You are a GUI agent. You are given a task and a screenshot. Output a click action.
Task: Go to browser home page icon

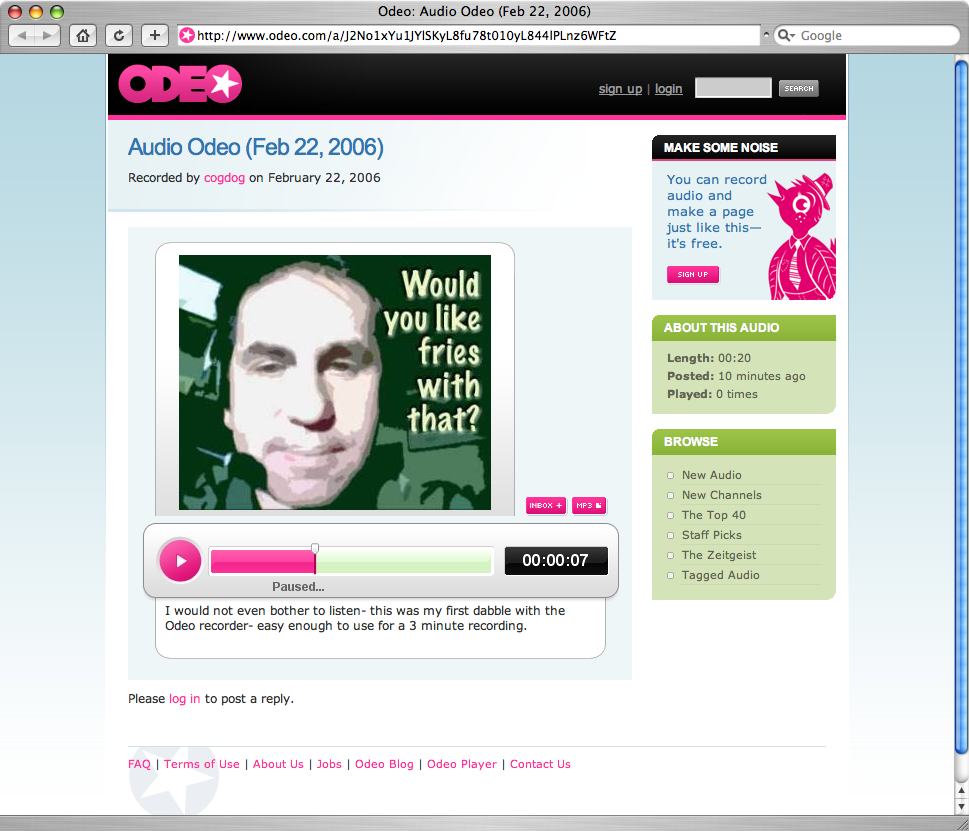coord(83,35)
